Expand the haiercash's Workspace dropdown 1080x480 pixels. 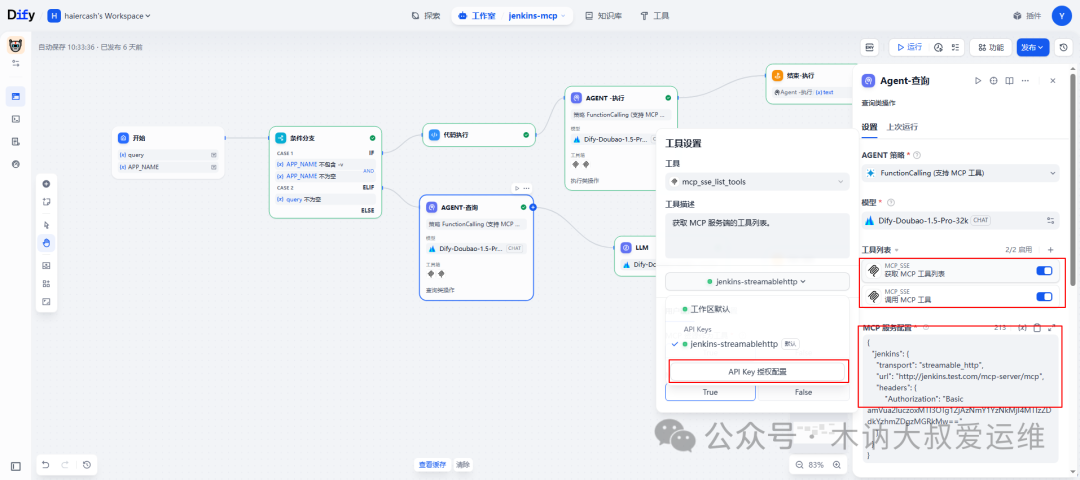pos(100,15)
